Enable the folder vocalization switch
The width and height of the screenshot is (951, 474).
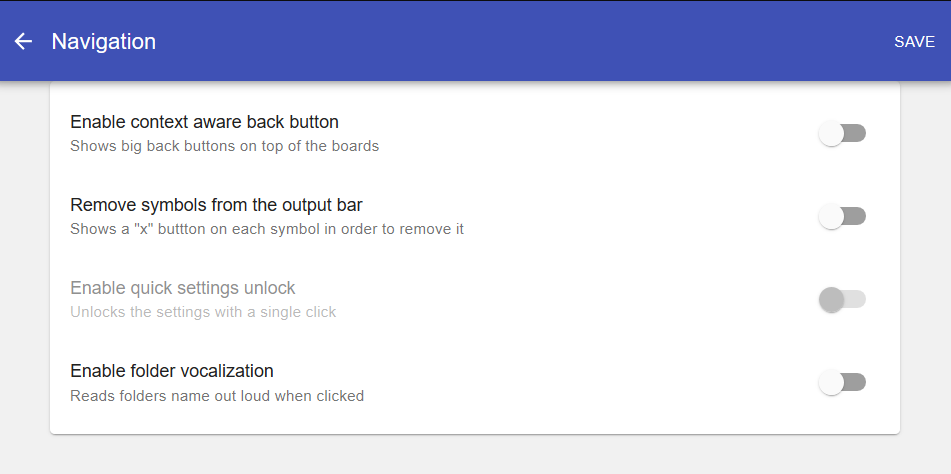pos(842,382)
